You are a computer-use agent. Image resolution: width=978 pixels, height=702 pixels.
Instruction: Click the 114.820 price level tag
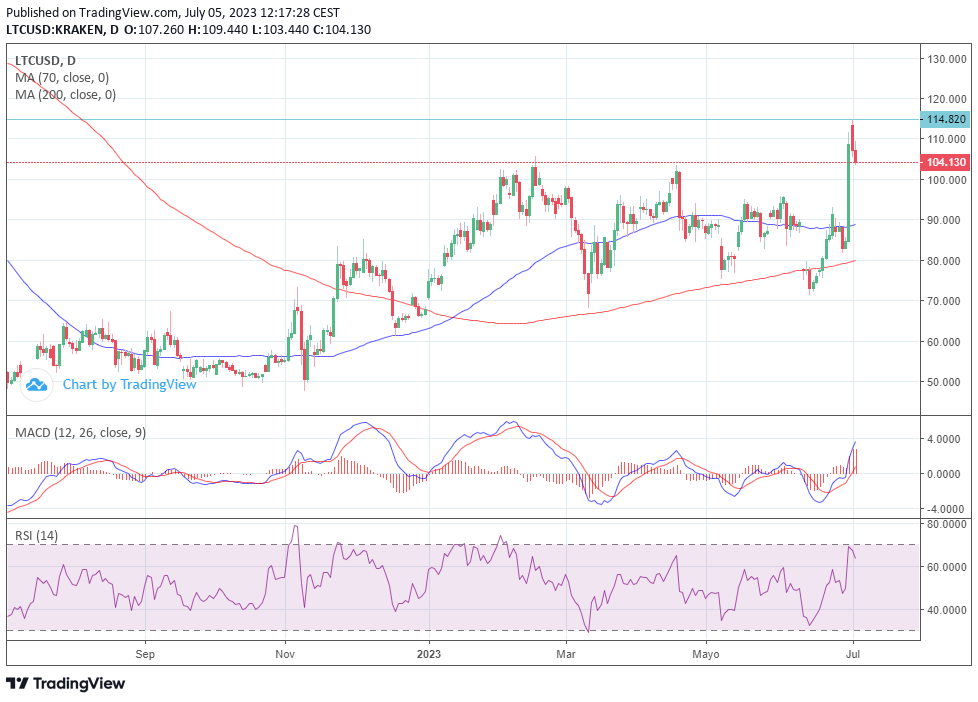click(x=946, y=119)
